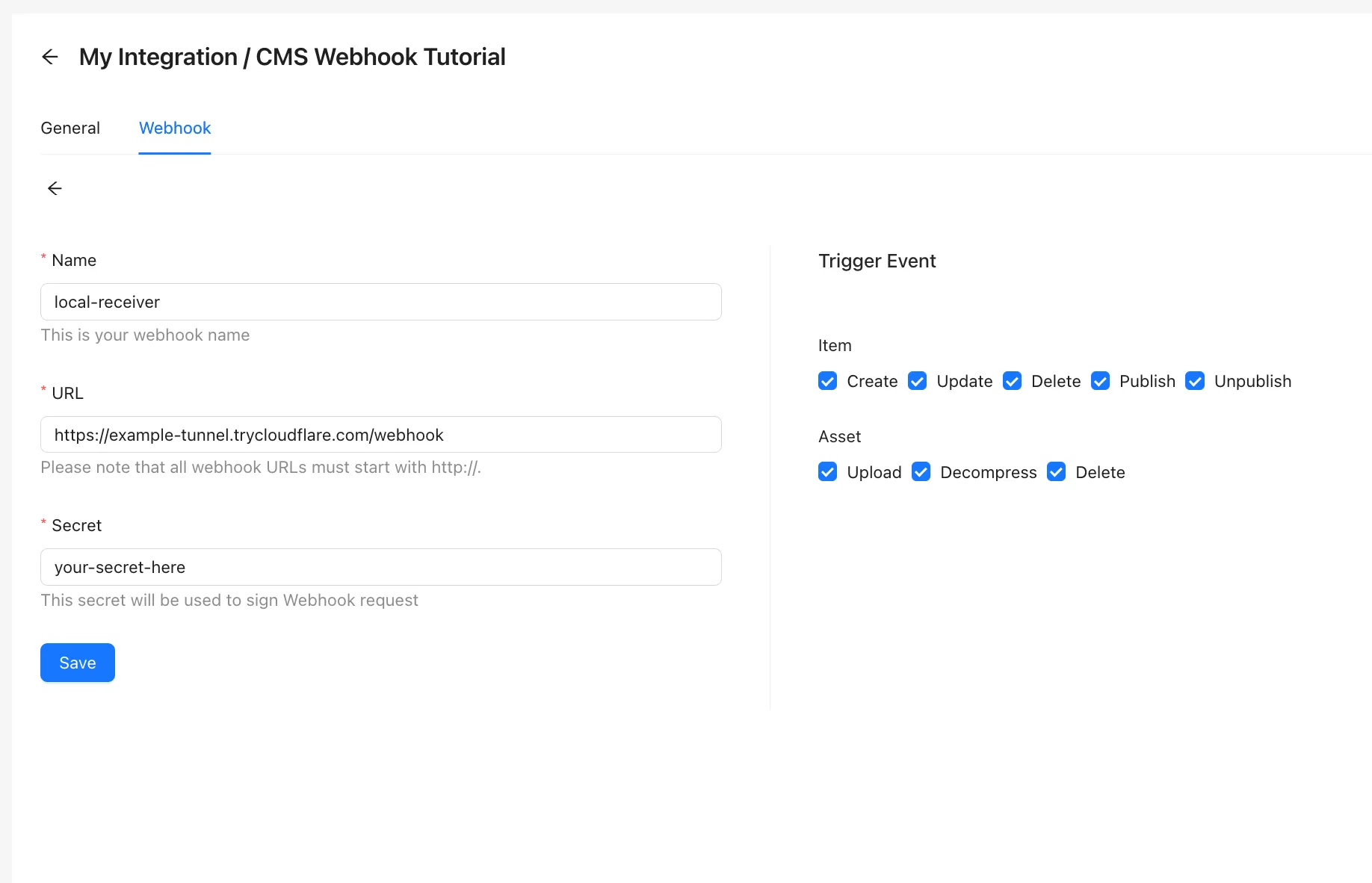The image size is (1372, 883).
Task: Switch to the General tab
Action: coord(70,128)
